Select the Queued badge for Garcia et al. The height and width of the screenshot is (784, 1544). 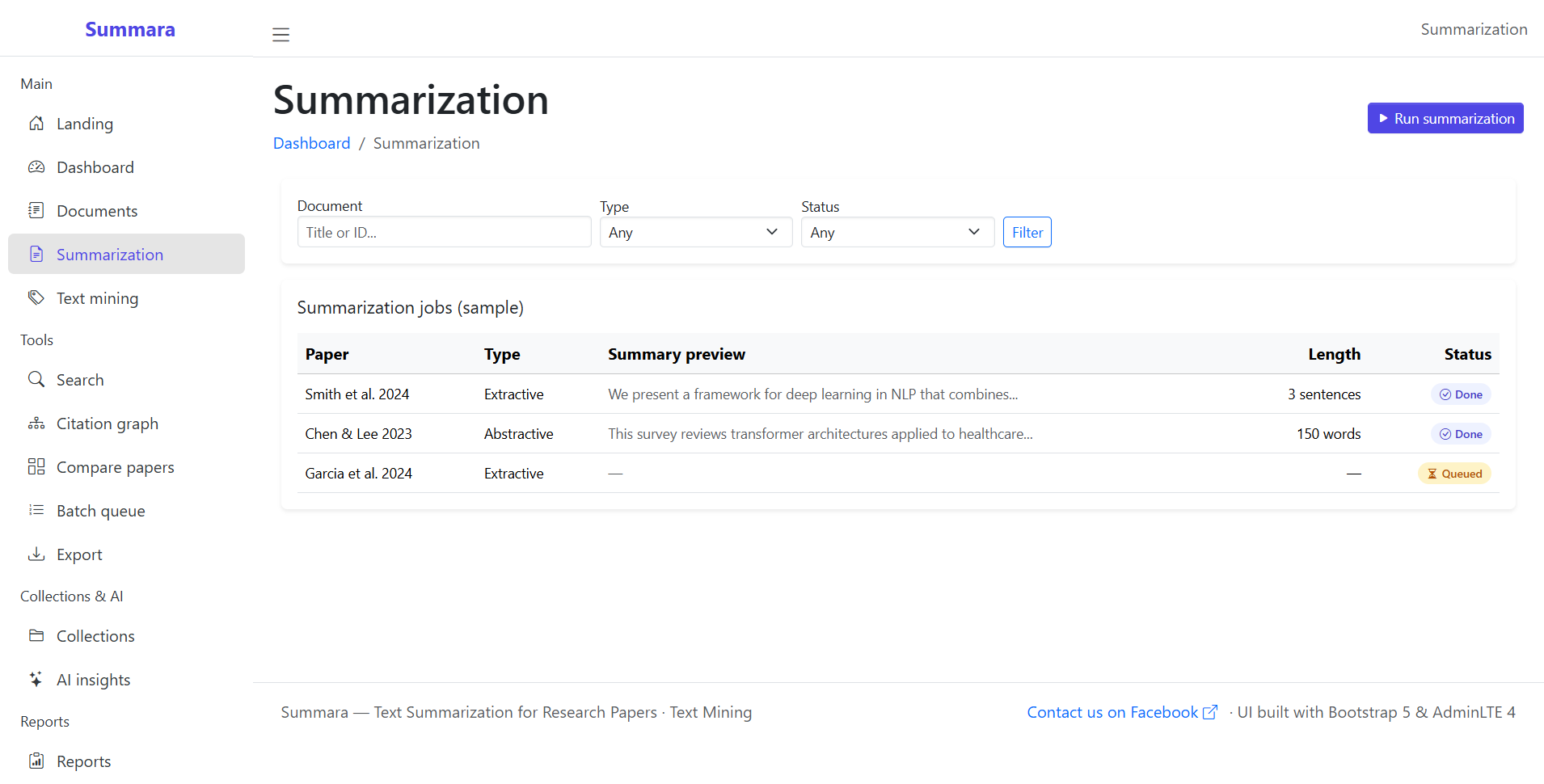coord(1454,473)
